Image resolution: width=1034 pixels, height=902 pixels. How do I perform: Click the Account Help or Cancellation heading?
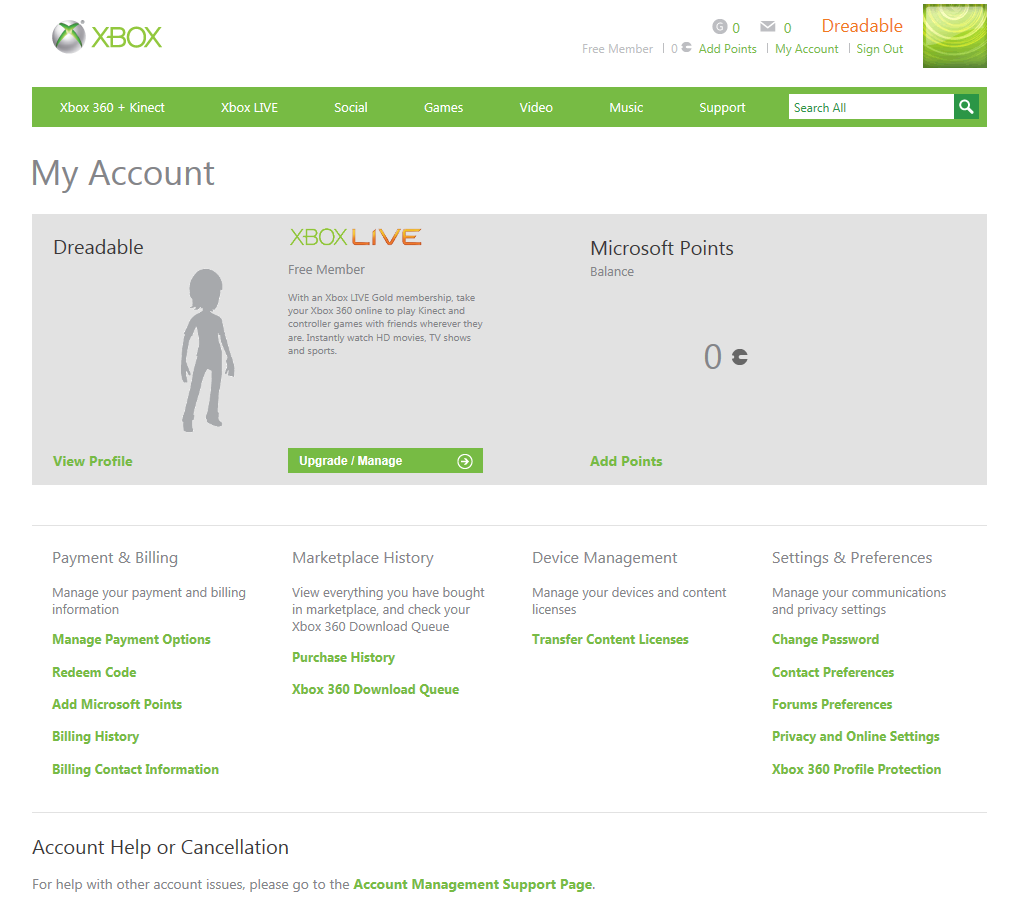[160, 847]
